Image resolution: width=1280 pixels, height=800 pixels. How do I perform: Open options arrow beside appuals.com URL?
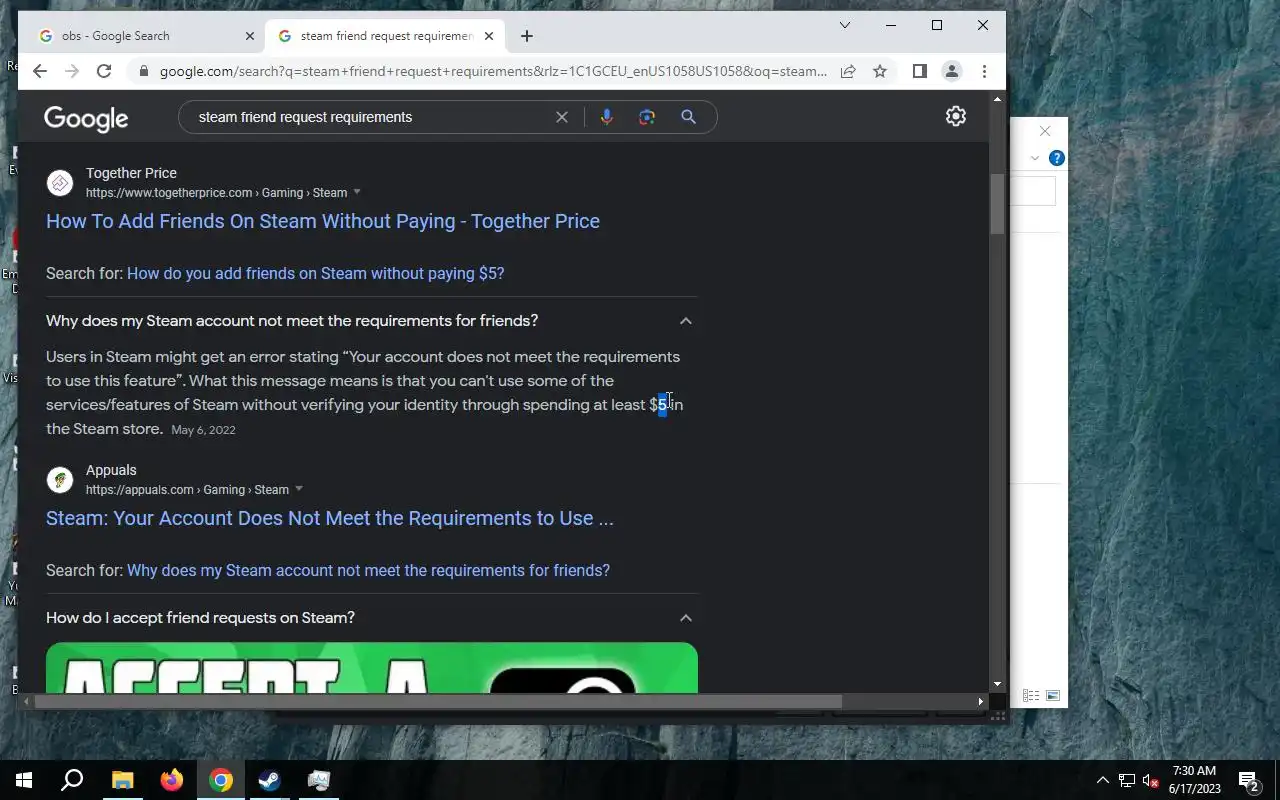(299, 489)
